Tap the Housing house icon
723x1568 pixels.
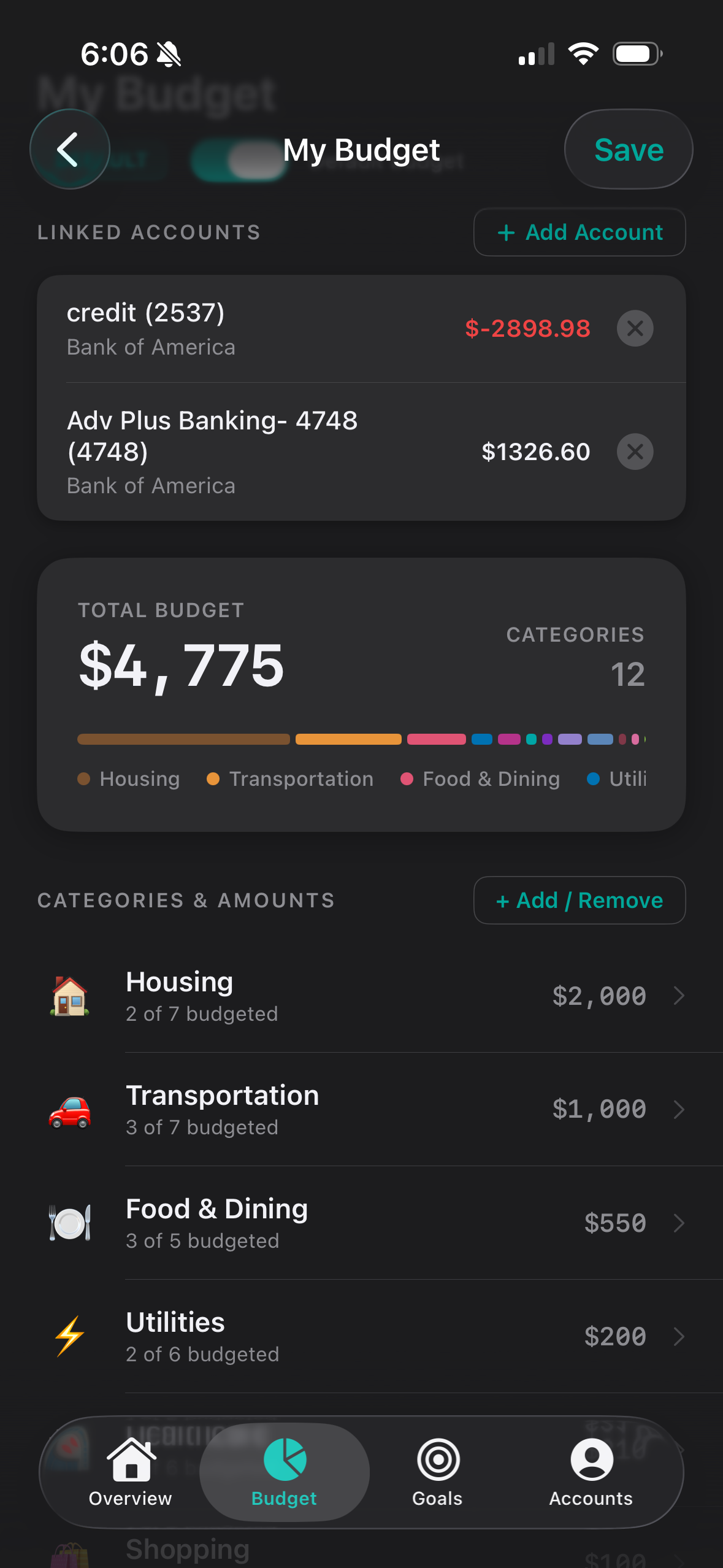click(70, 996)
